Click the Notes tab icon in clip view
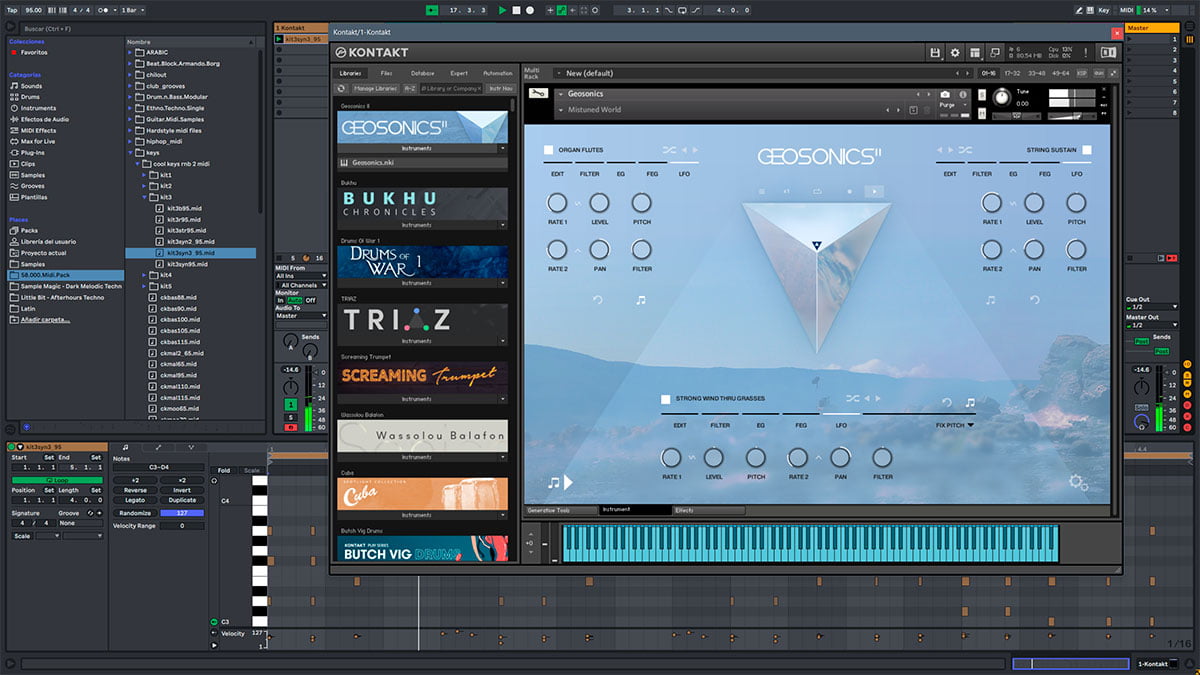Viewport: 1200px width, 675px height. [x=125, y=447]
